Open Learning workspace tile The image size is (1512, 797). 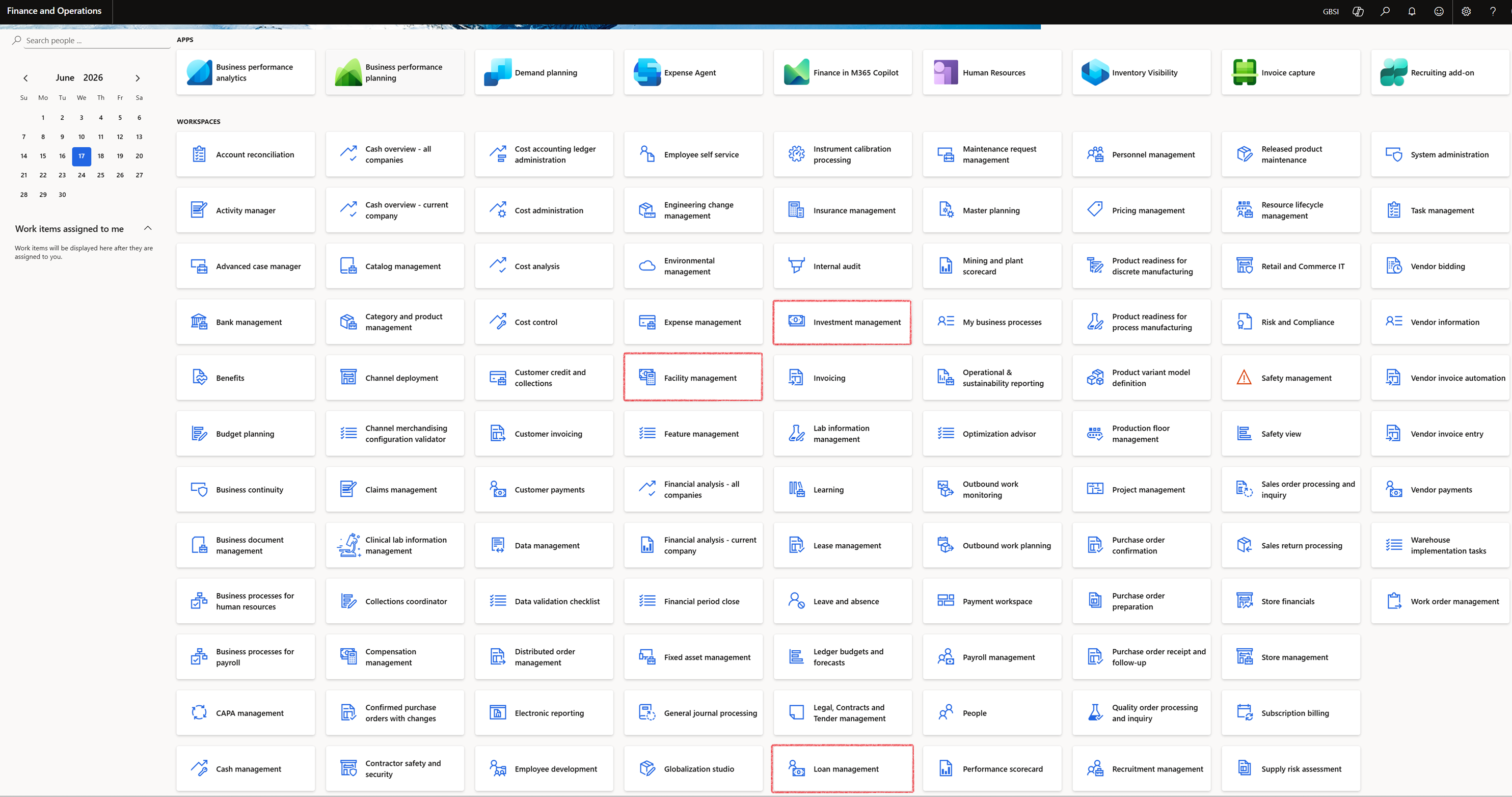click(x=843, y=489)
